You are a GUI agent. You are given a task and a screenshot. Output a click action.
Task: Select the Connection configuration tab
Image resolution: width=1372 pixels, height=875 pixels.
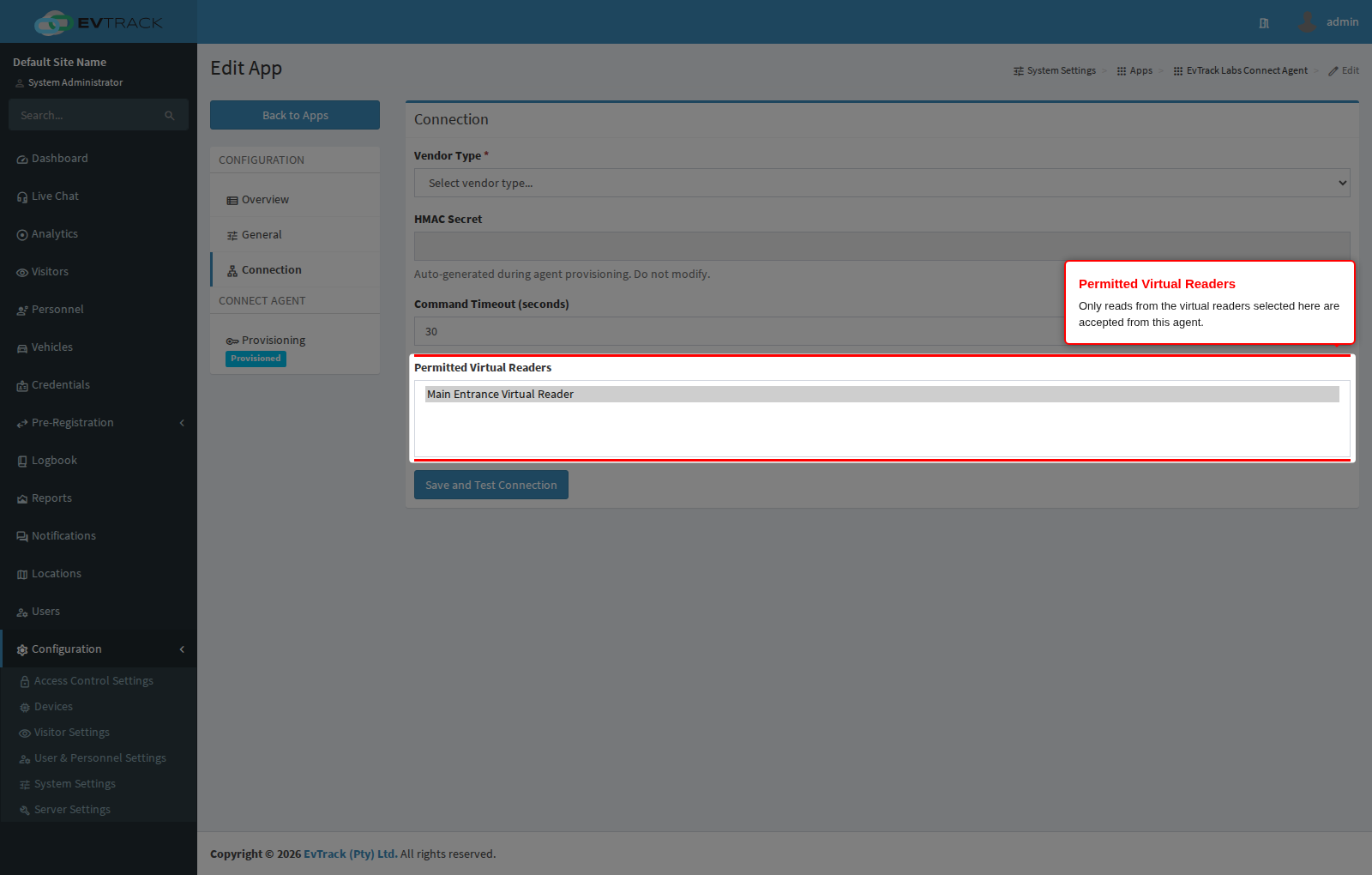295,270
